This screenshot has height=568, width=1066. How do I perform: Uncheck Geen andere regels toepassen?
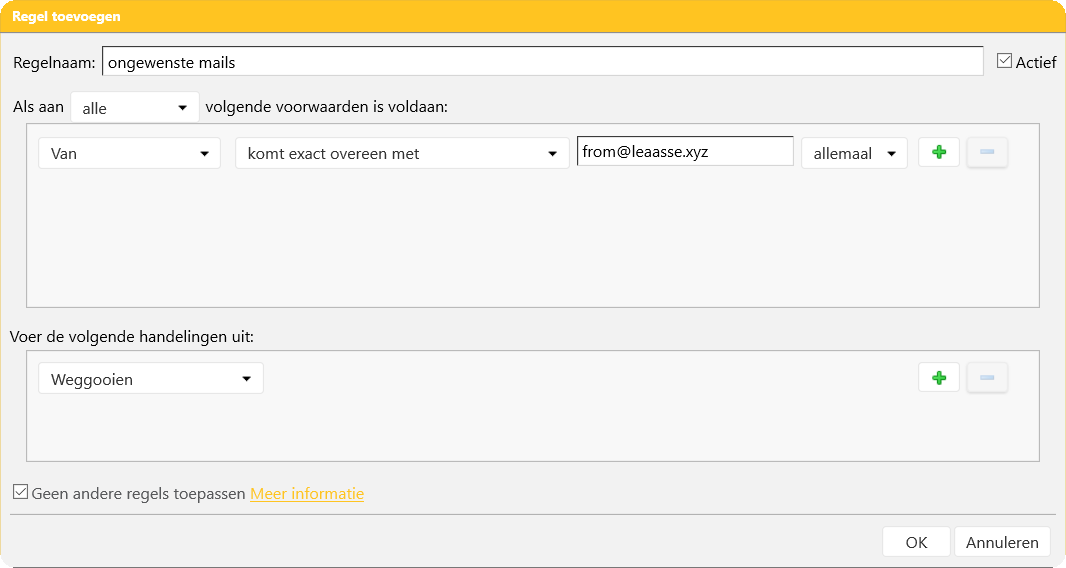coord(20,492)
